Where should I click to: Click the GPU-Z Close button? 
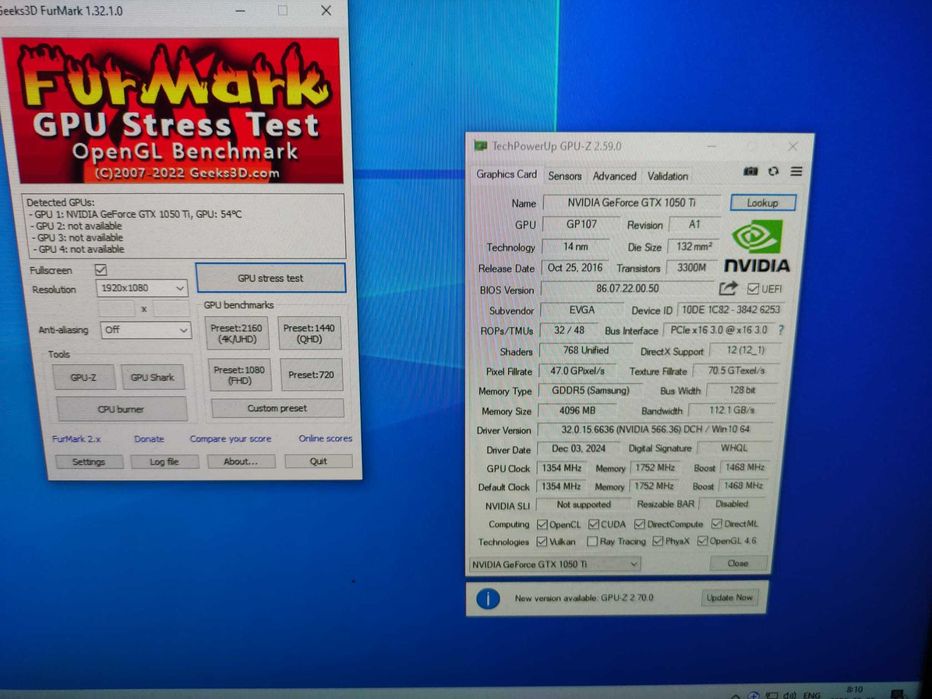(738, 563)
